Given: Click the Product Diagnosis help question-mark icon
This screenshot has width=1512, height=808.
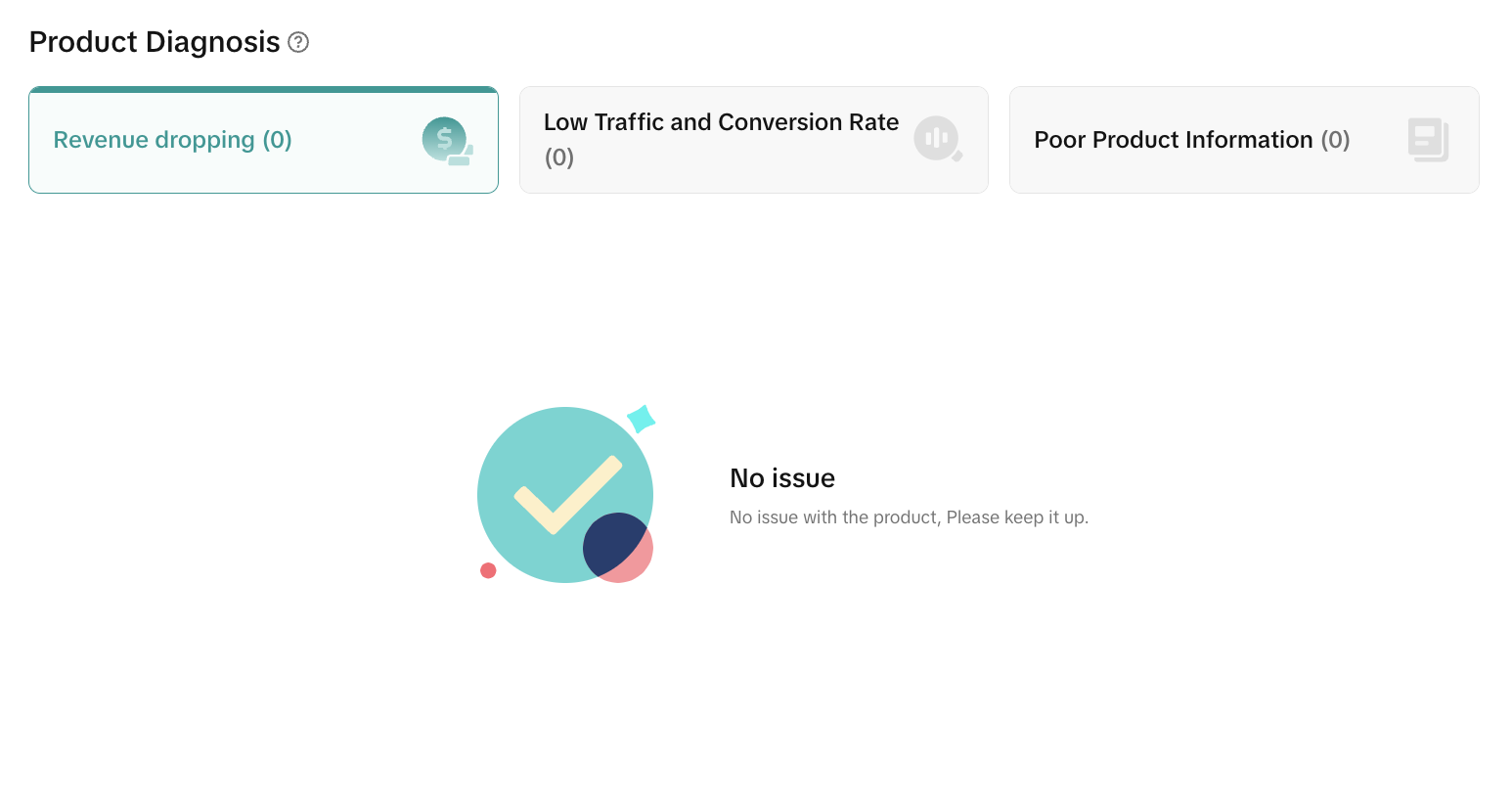Looking at the screenshot, I should pyautogui.click(x=298, y=42).
